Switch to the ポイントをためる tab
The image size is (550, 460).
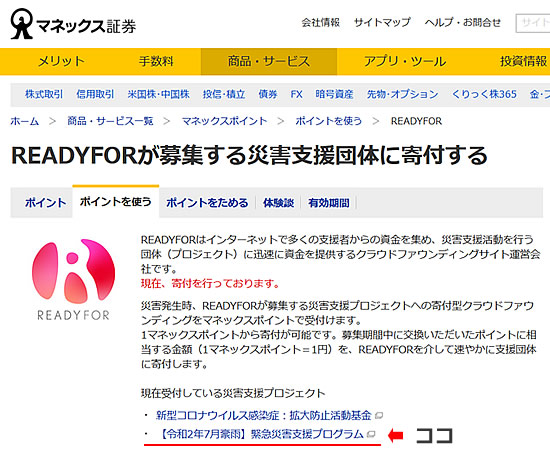click(x=207, y=203)
